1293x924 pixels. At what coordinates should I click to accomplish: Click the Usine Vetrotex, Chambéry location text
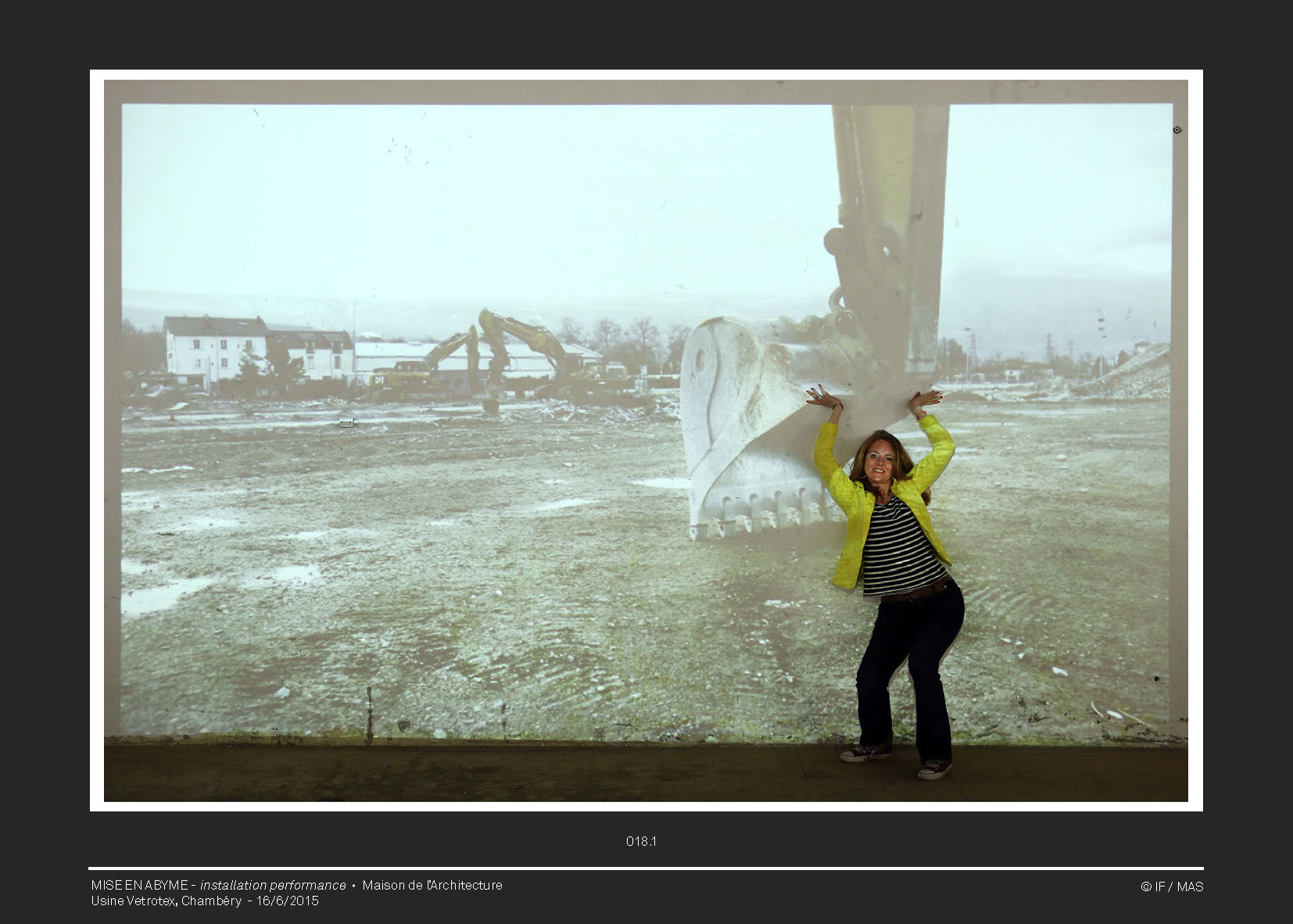tap(166, 901)
